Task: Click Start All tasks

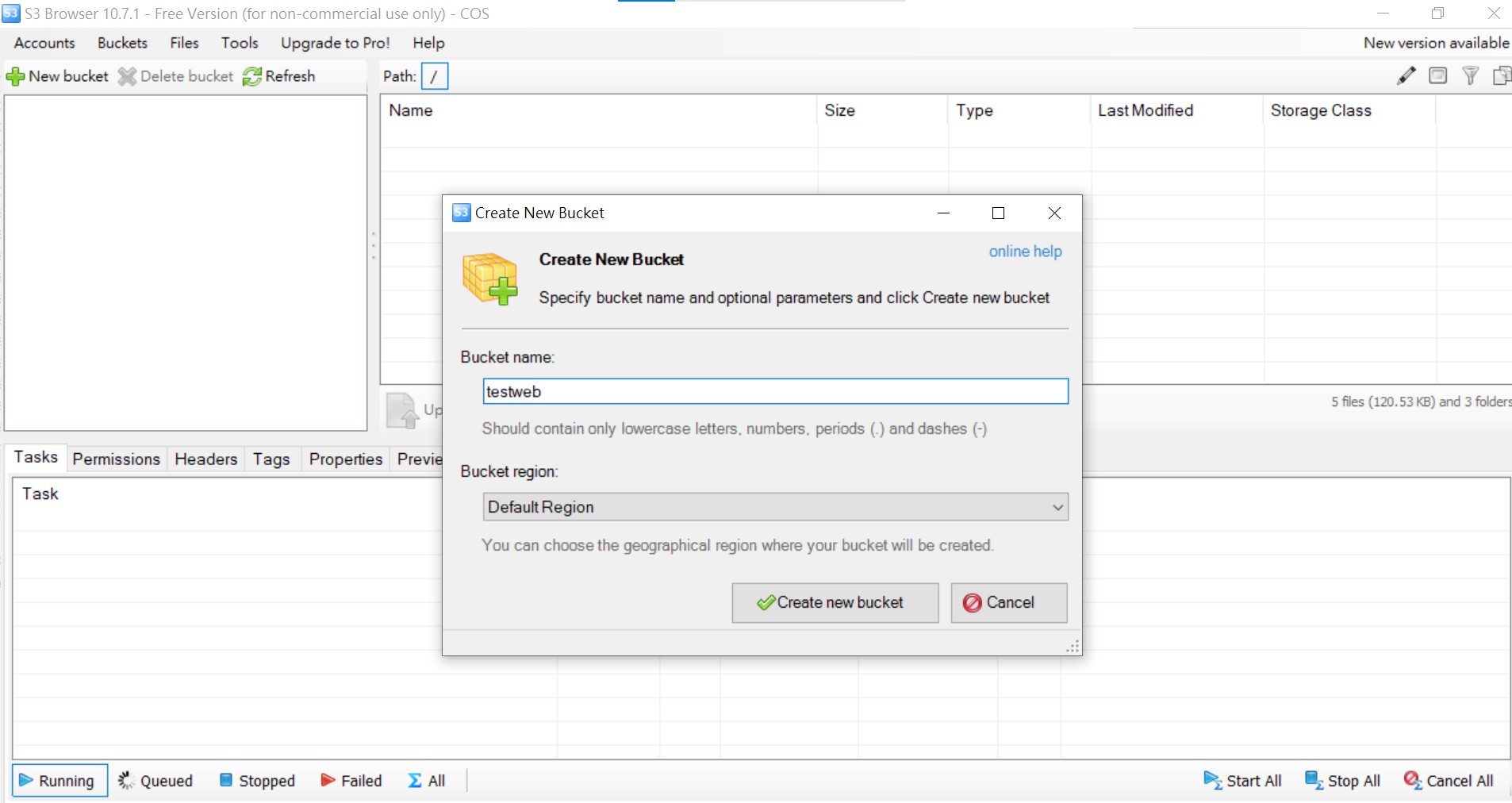Action: 1242,781
